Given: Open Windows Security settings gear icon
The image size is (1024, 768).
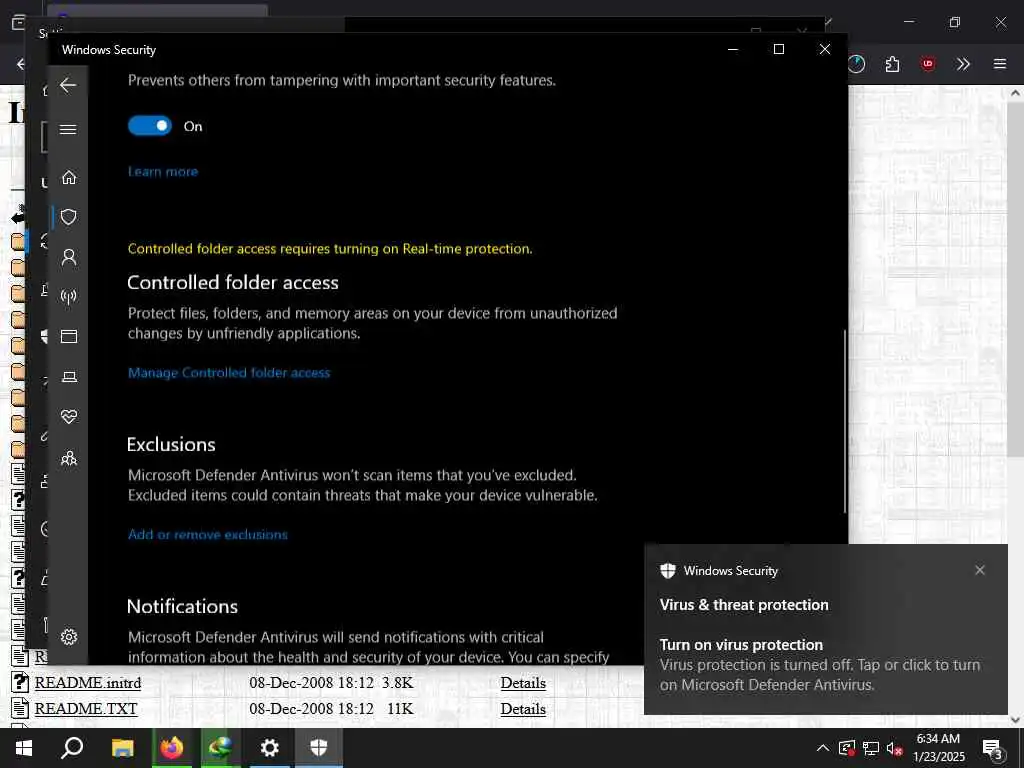Looking at the screenshot, I should (x=69, y=637).
